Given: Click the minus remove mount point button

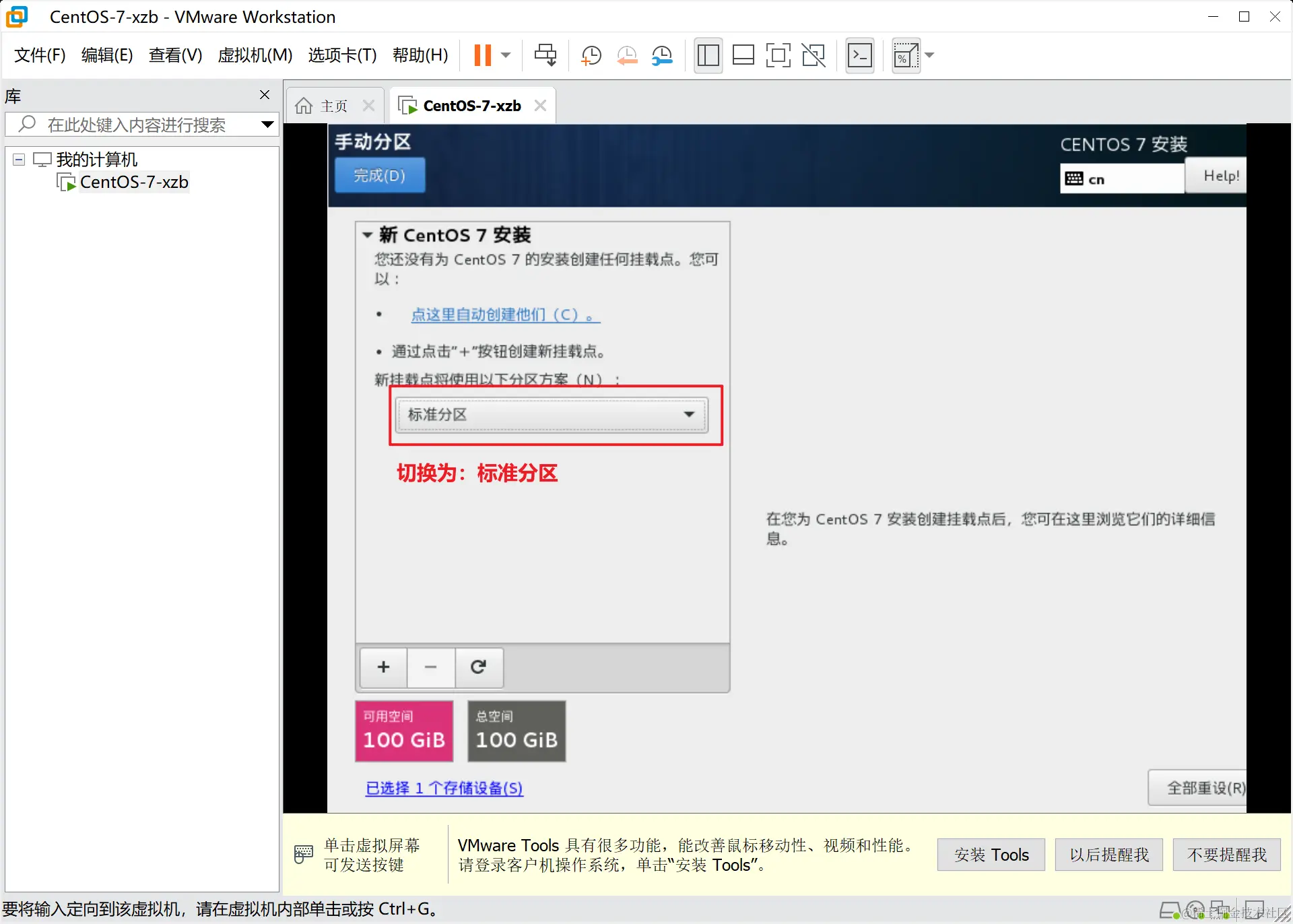Looking at the screenshot, I should 431,667.
